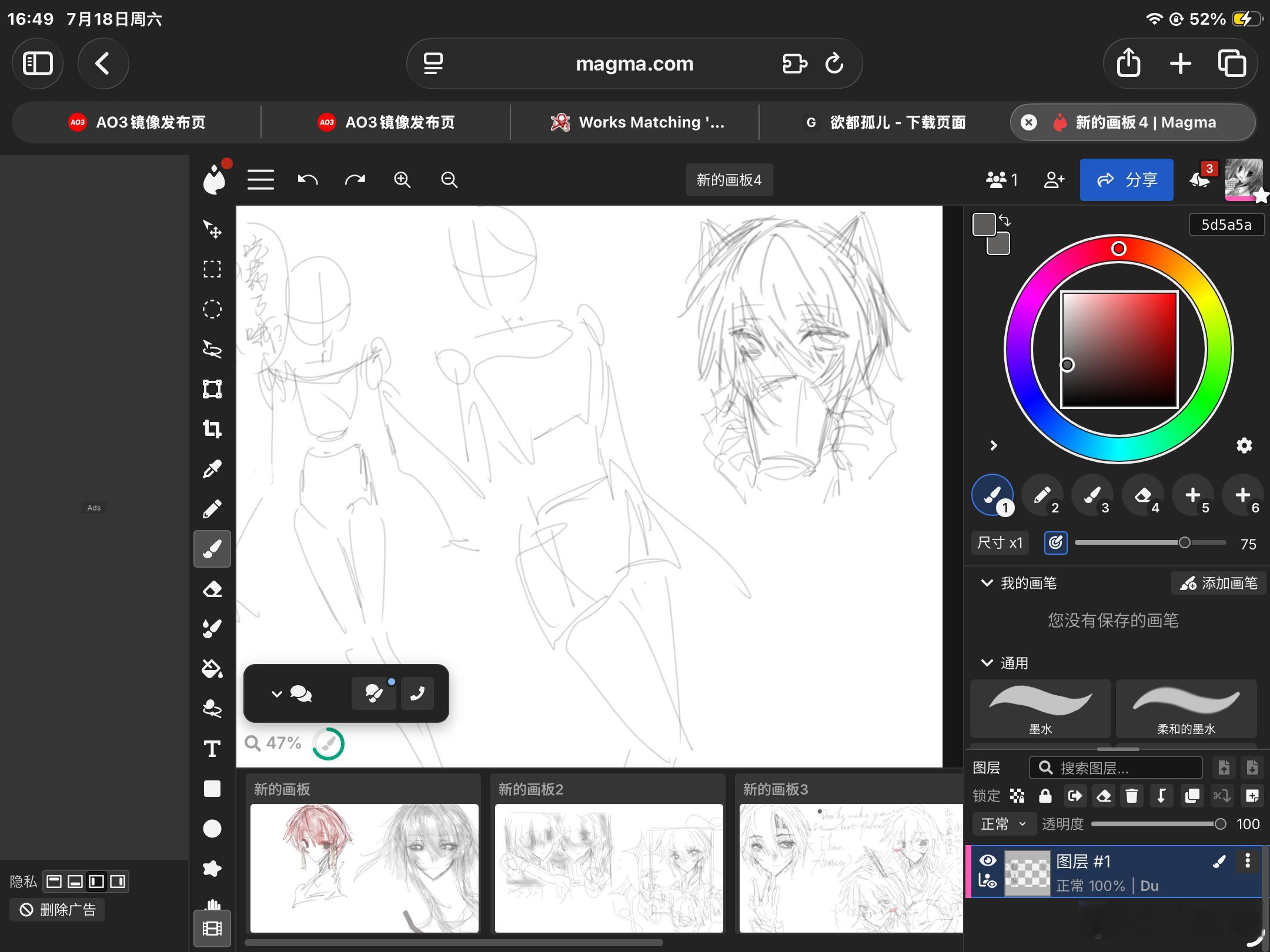
Task: Toggle the film strip panel button
Action: pyautogui.click(x=212, y=928)
